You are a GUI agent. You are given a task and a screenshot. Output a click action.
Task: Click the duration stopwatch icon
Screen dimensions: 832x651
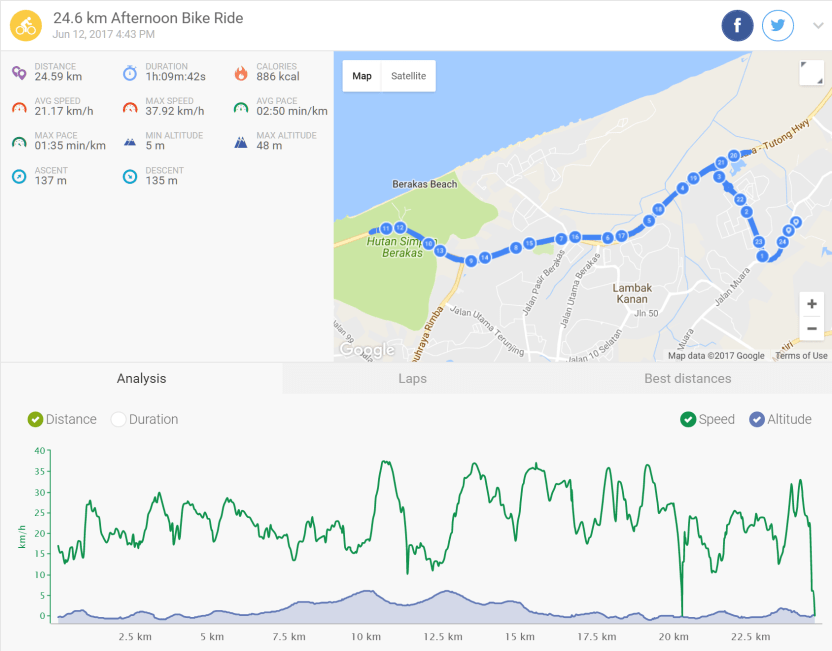tap(130, 73)
